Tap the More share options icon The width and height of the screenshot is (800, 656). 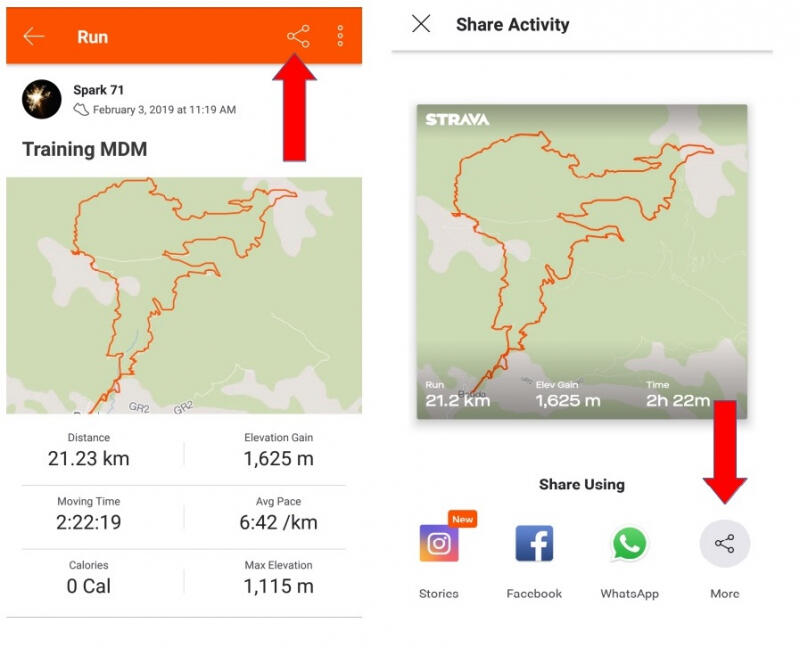click(724, 544)
